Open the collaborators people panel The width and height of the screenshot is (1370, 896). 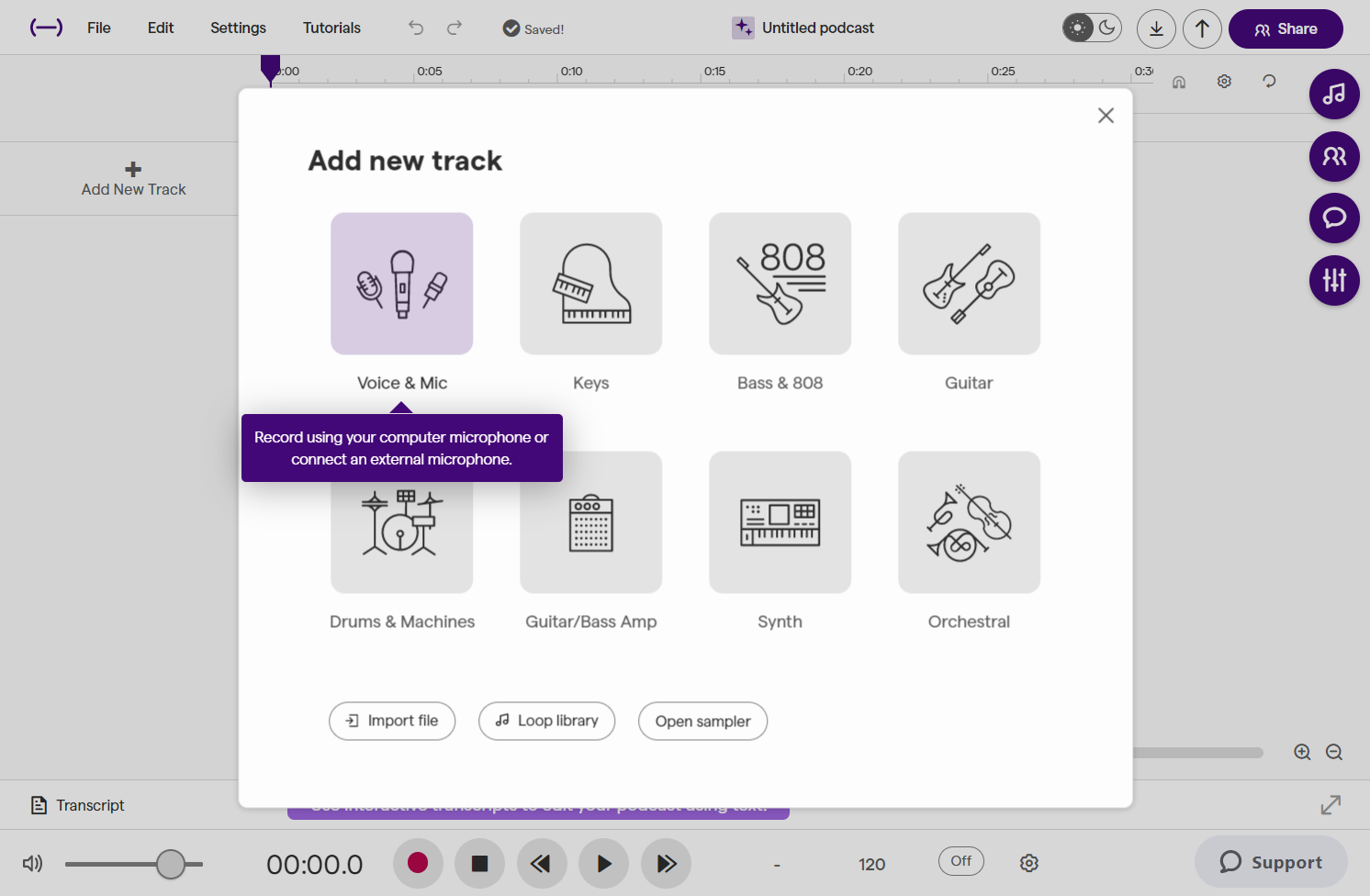point(1334,156)
